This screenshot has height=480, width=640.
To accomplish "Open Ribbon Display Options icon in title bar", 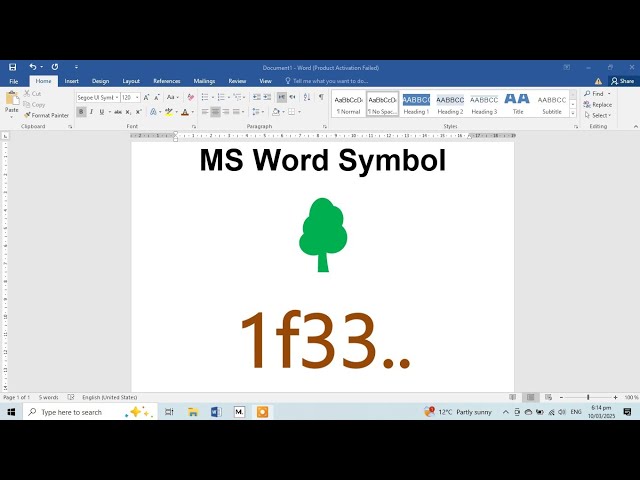I will [x=567, y=67].
